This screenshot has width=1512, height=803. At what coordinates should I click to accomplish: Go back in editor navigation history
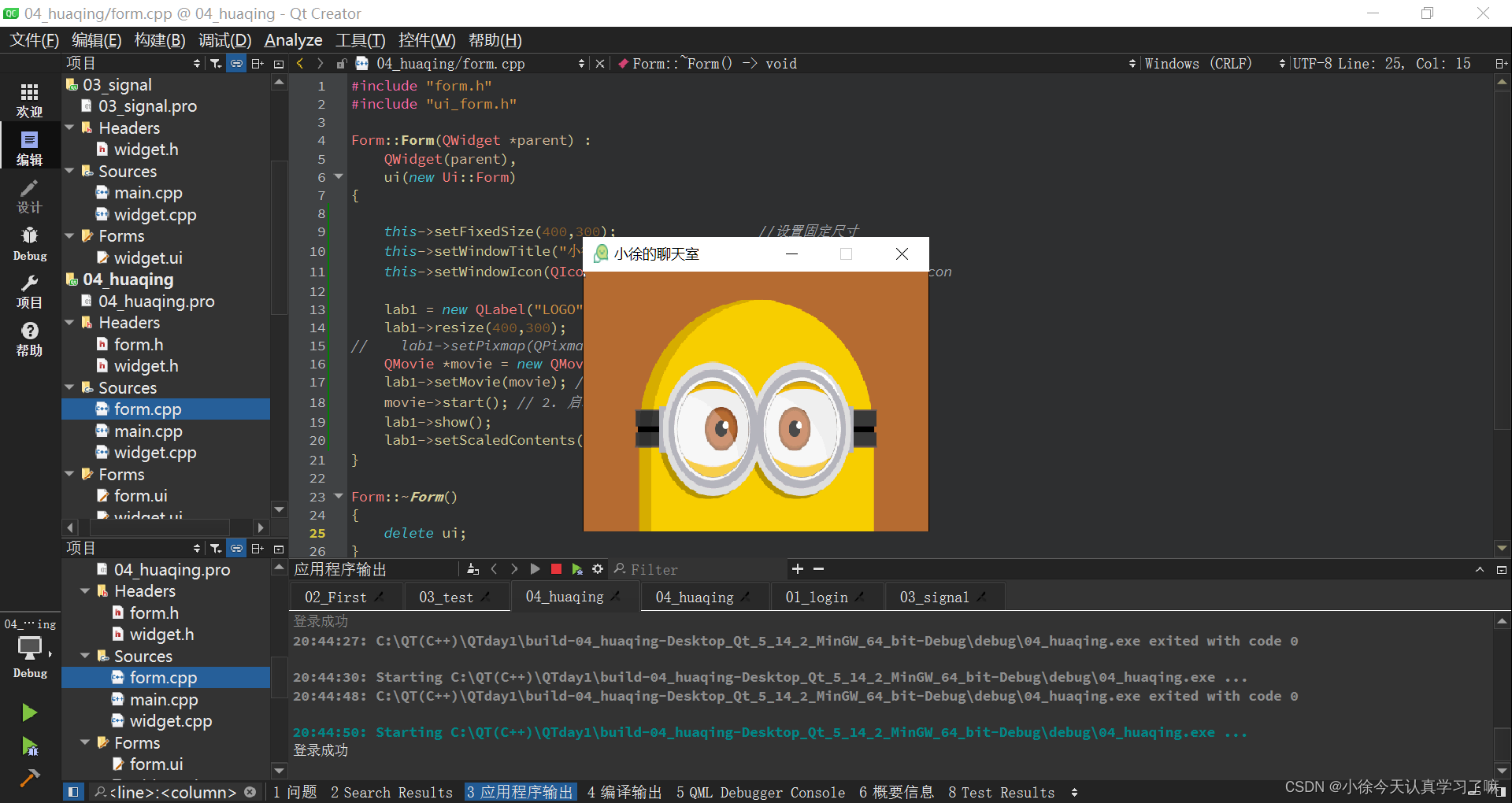point(300,63)
